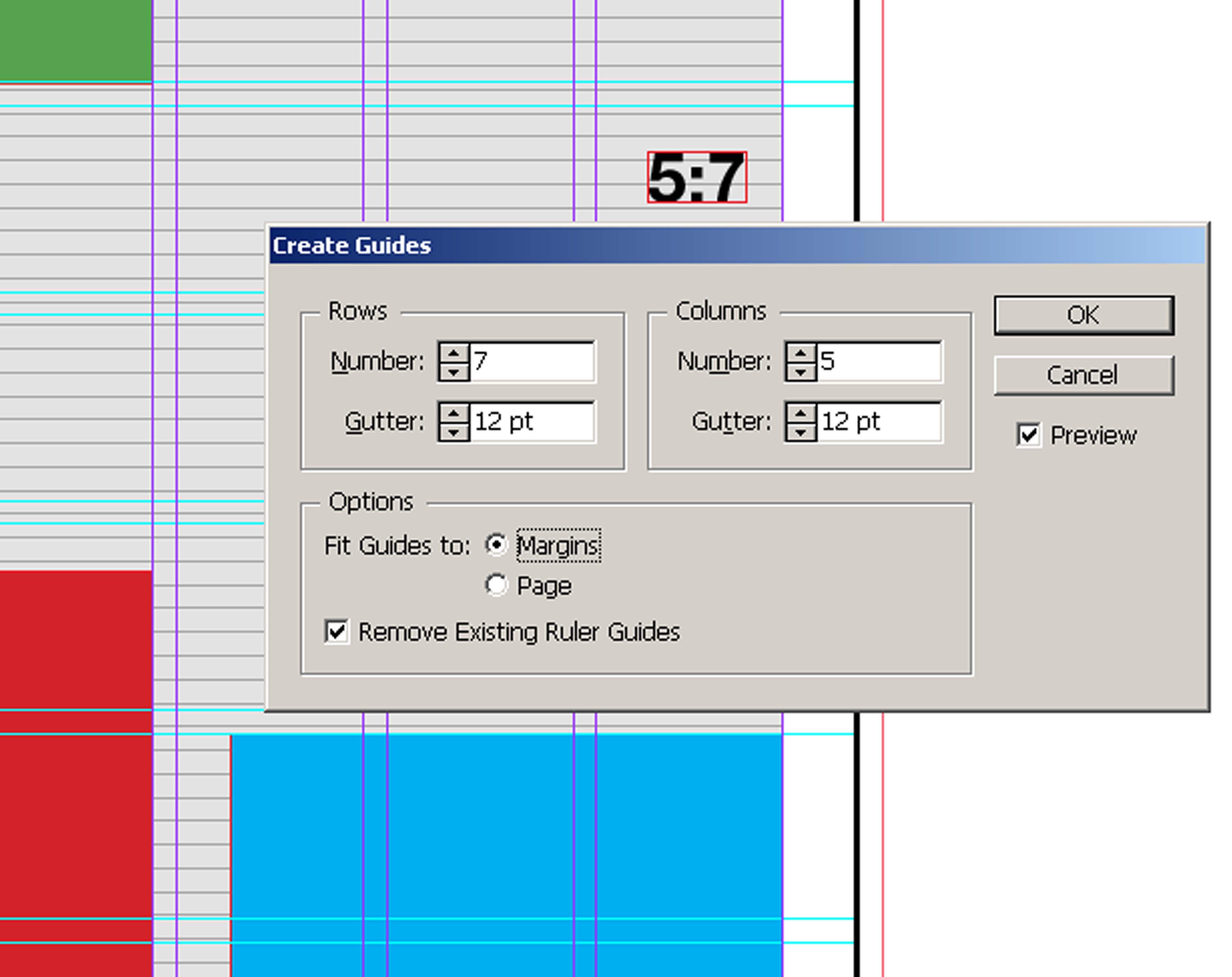Uncheck Remove Existing Ruler Guides
The image size is (1232, 977).
point(337,632)
